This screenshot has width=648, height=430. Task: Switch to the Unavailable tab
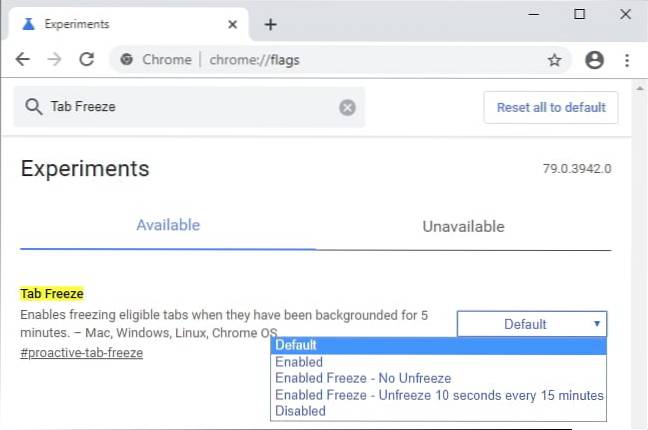[x=463, y=226]
